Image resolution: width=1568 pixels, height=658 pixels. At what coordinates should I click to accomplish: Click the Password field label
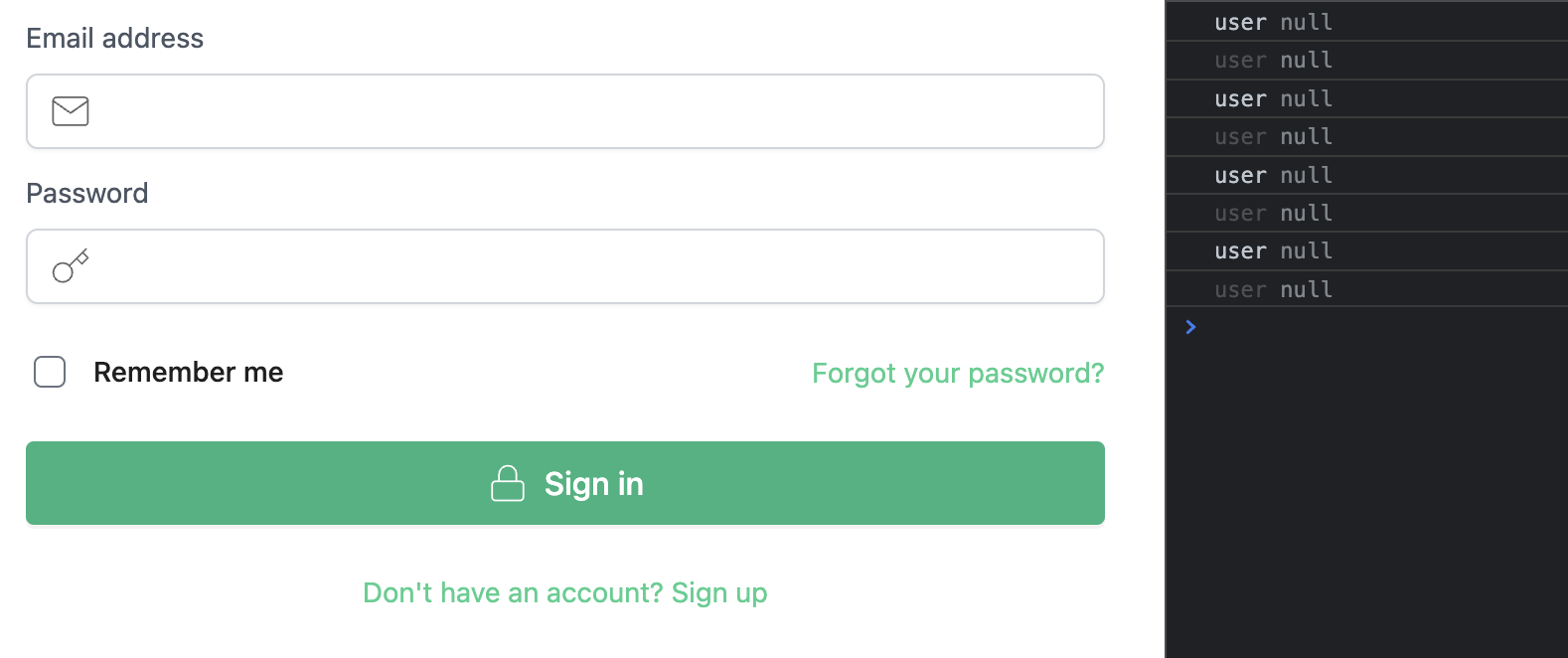pos(87,193)
